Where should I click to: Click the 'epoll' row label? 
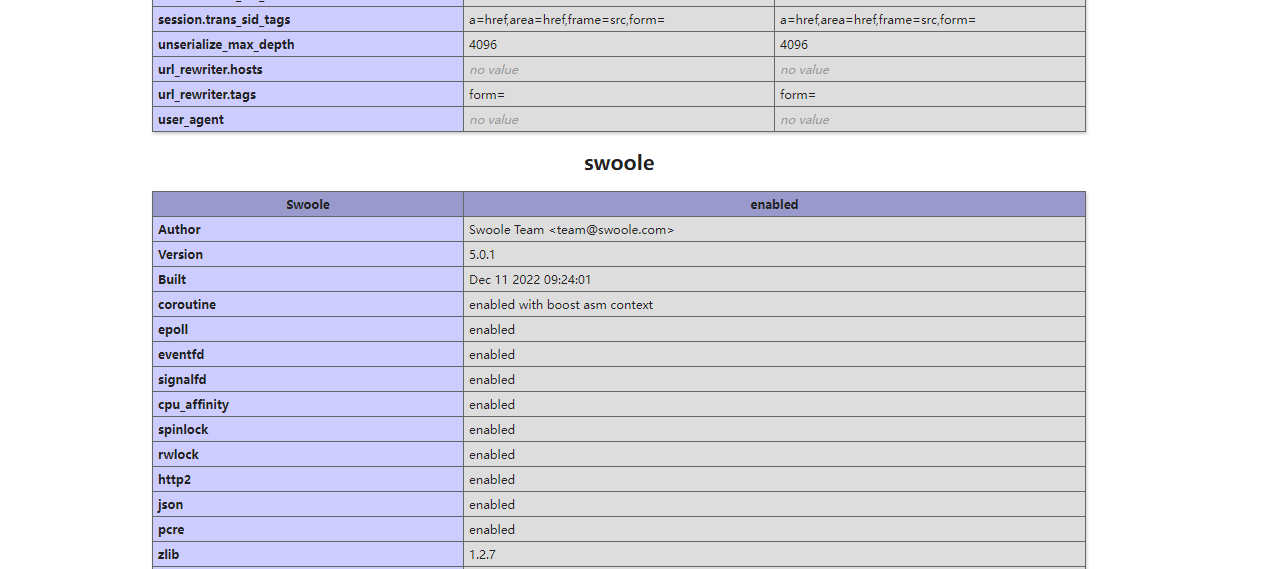click(x=173, y=329)
